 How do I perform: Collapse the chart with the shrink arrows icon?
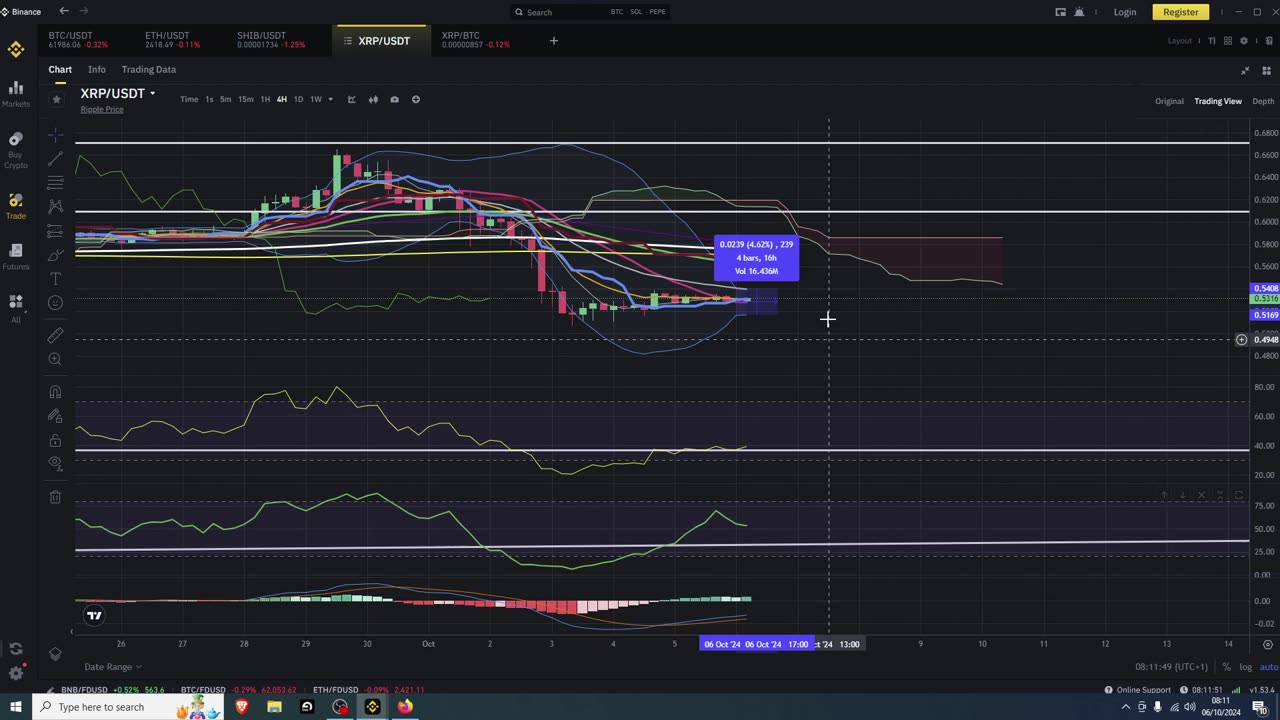1245,70
